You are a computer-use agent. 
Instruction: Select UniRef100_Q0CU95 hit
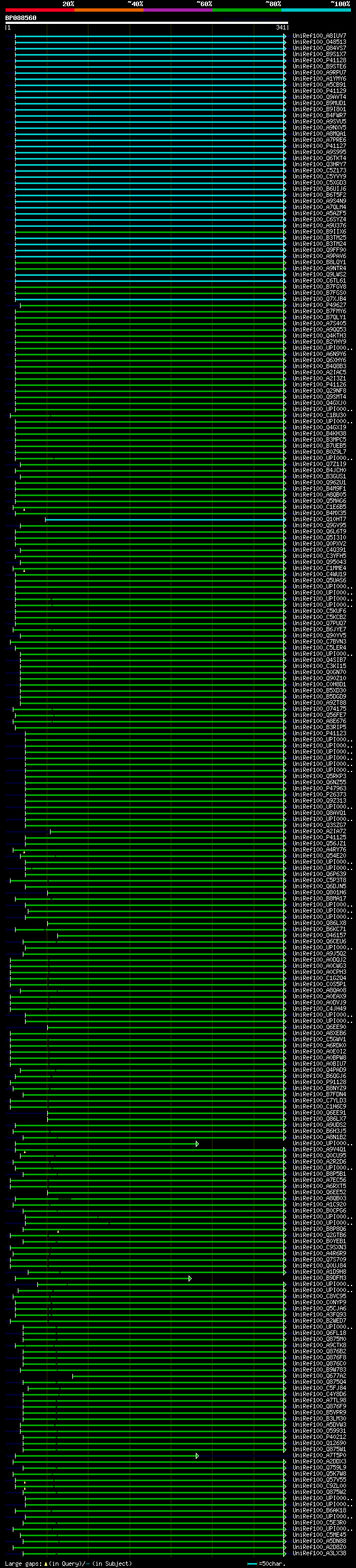319,1155
